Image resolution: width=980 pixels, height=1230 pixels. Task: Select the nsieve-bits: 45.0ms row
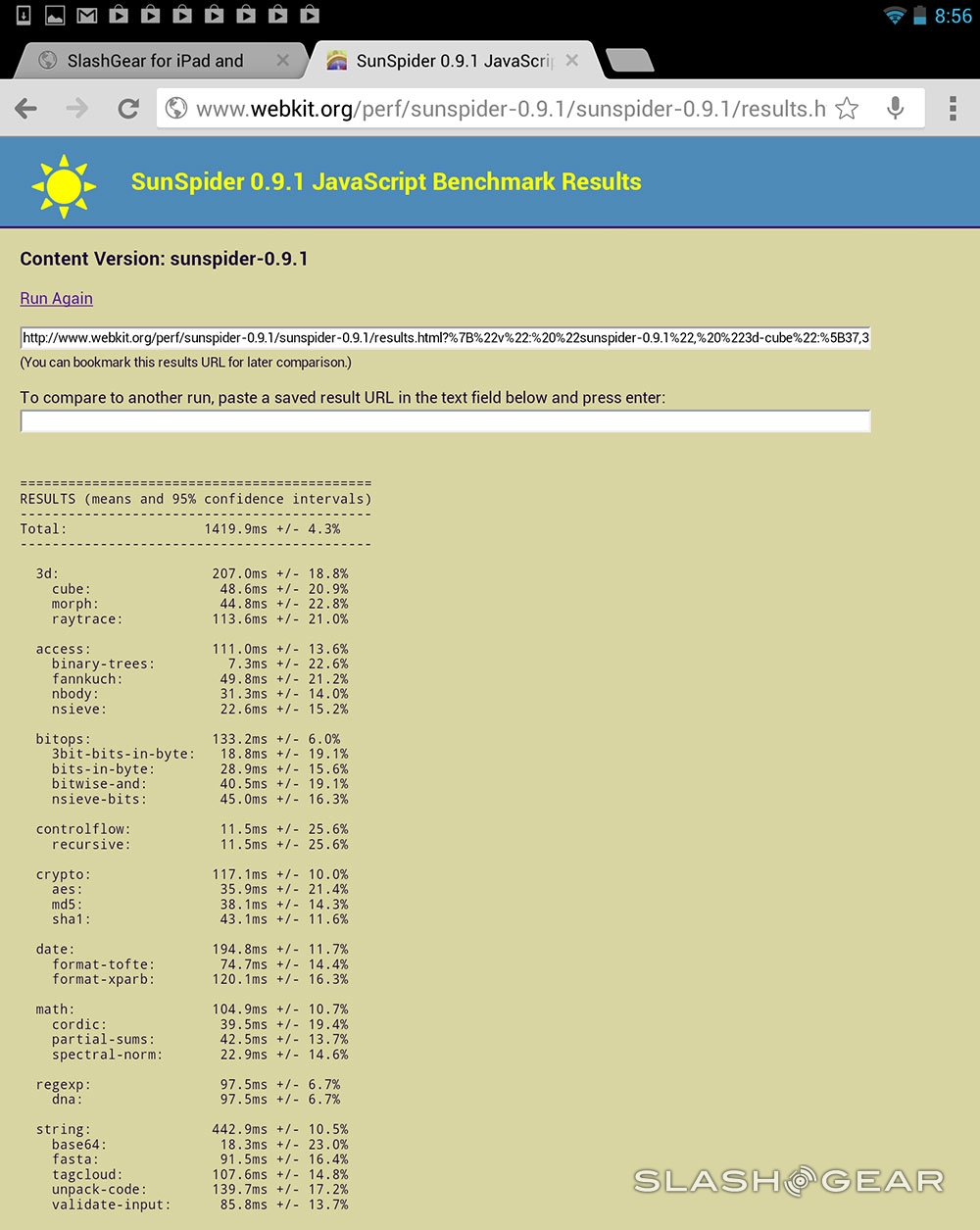click(200, 799)
